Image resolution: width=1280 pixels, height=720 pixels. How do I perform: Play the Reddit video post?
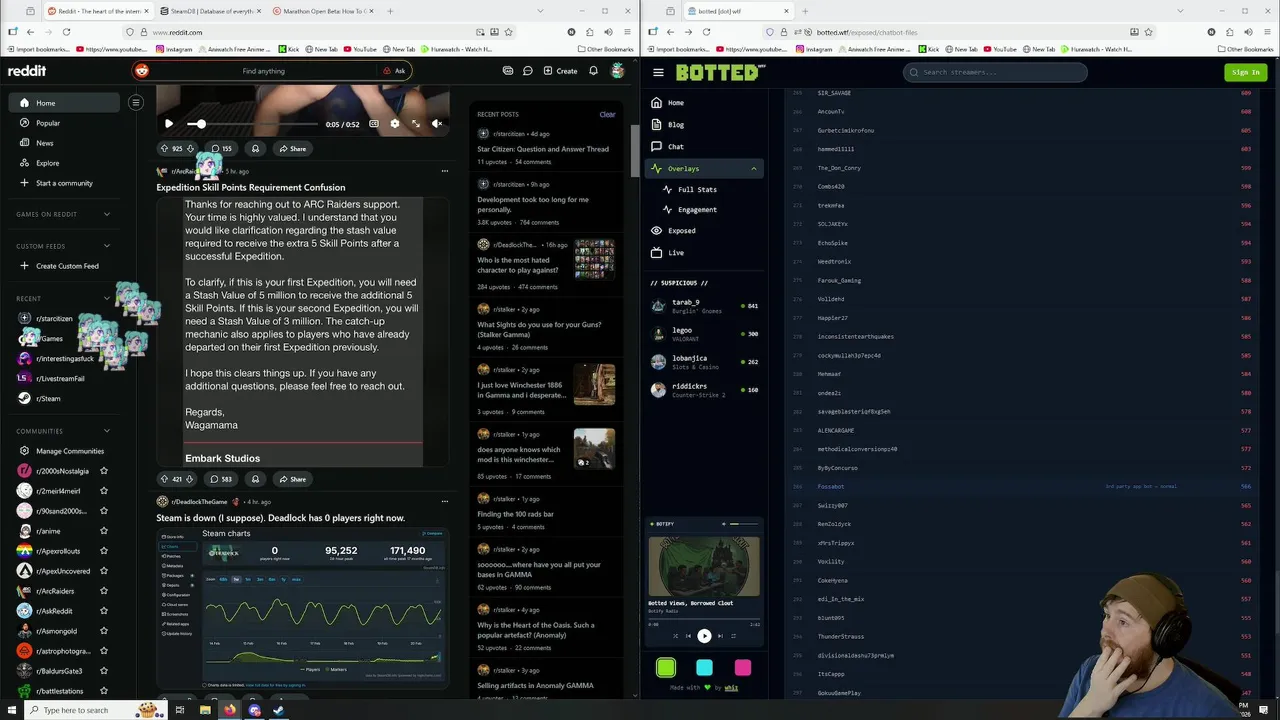pyautogui.click(x=169, y=124)
